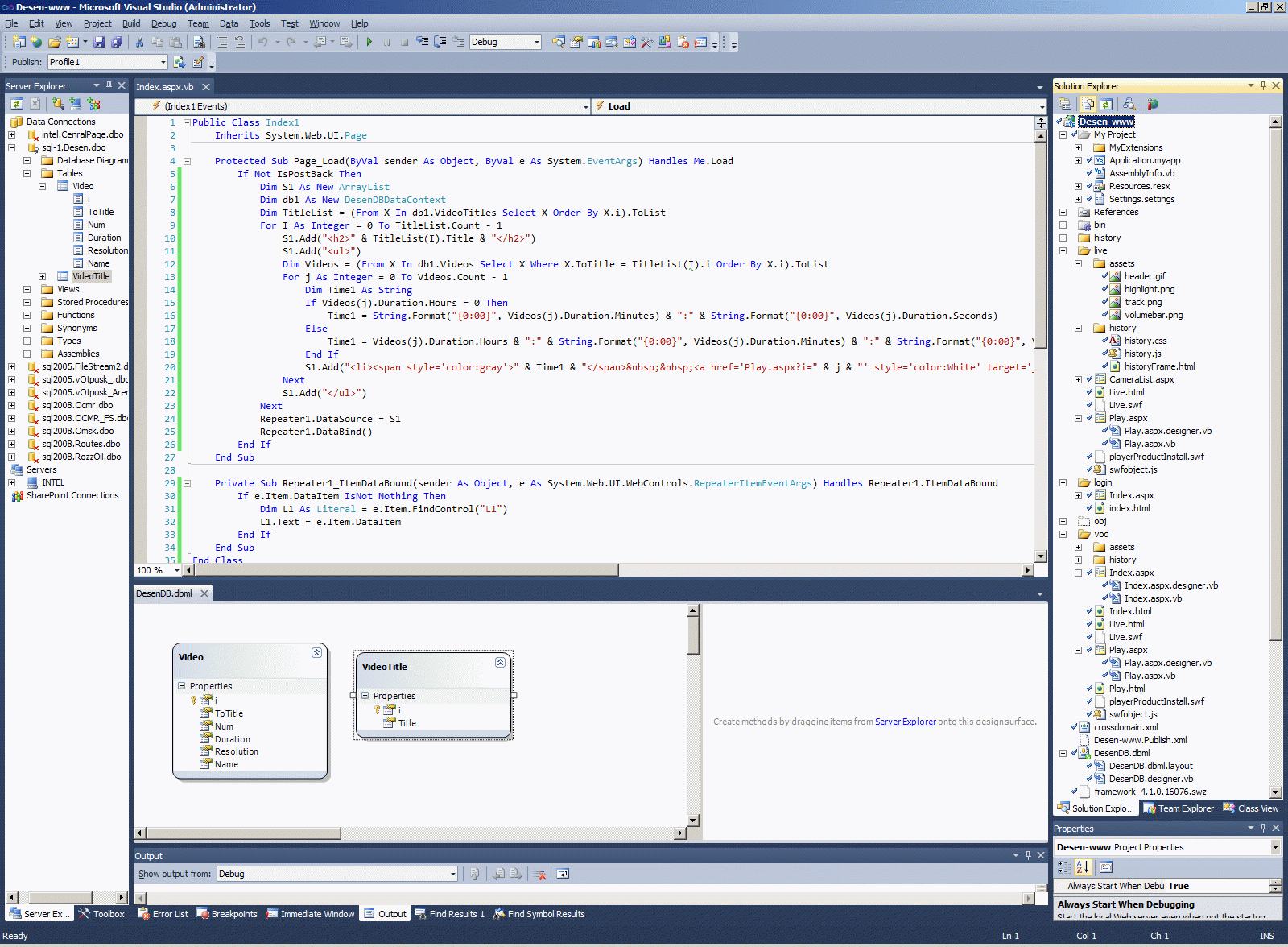Open the Debug configuration dropdown
1288x947 pixels.
[537, 42]
